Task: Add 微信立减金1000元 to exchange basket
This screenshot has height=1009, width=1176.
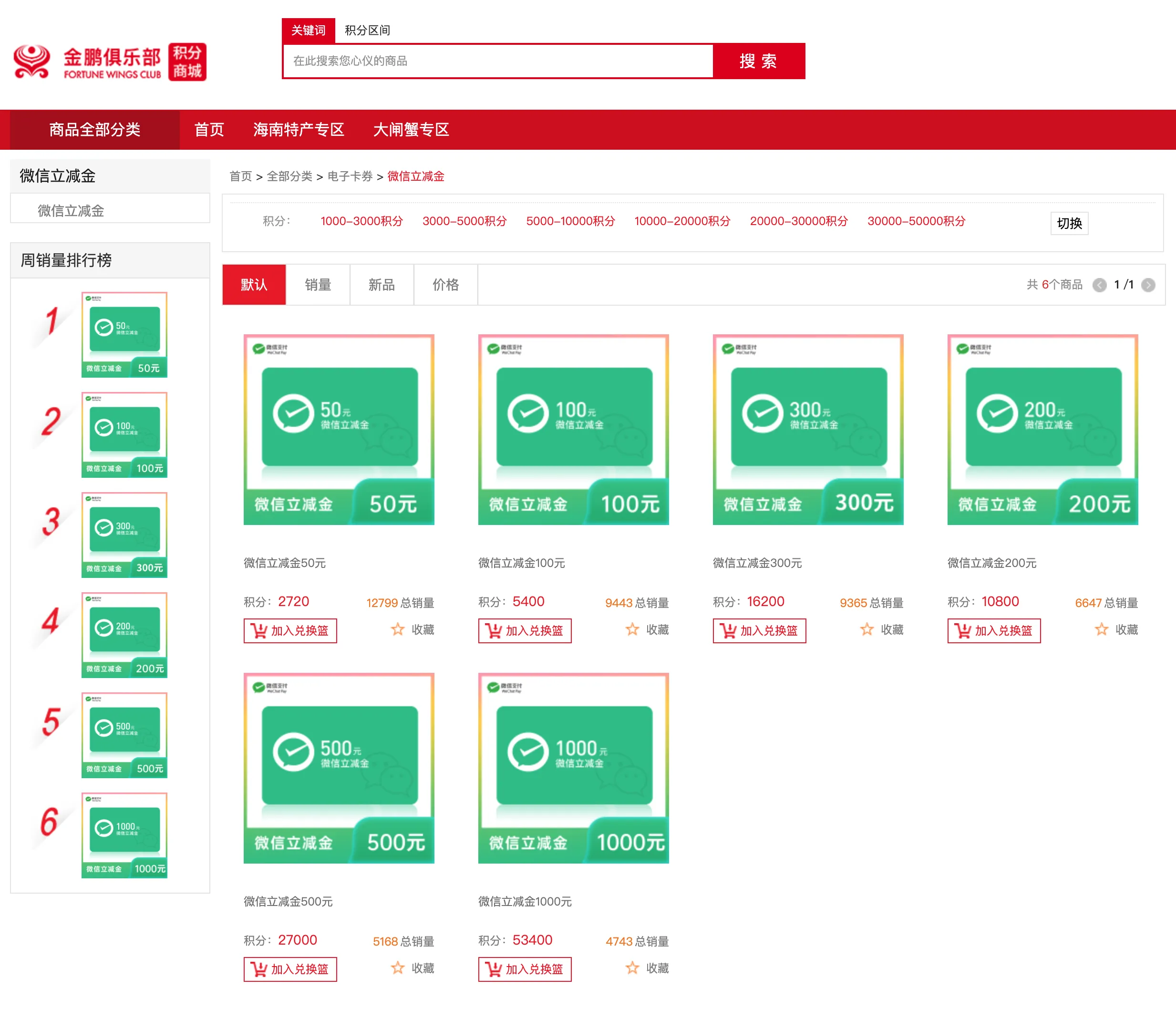Action: coord(525,969)
